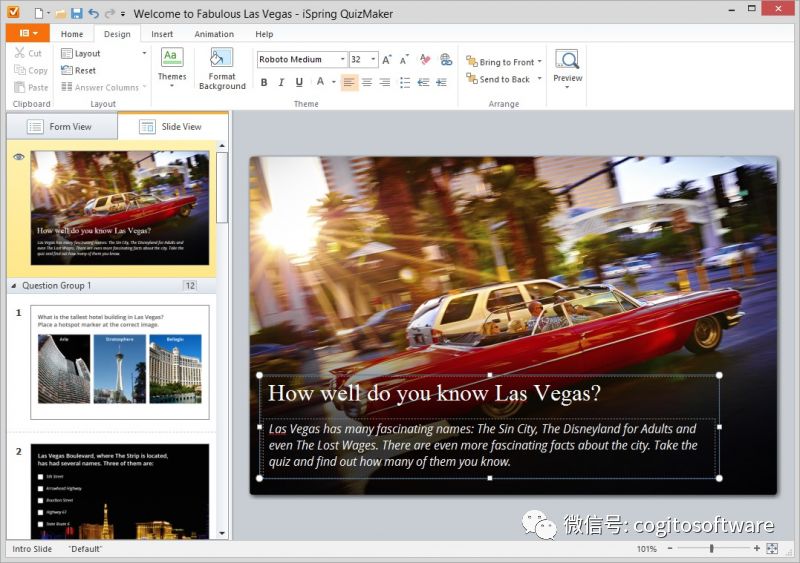The width and height of the screenshot is (800, 563).
Task: Decrease font size
Action: 405,60
